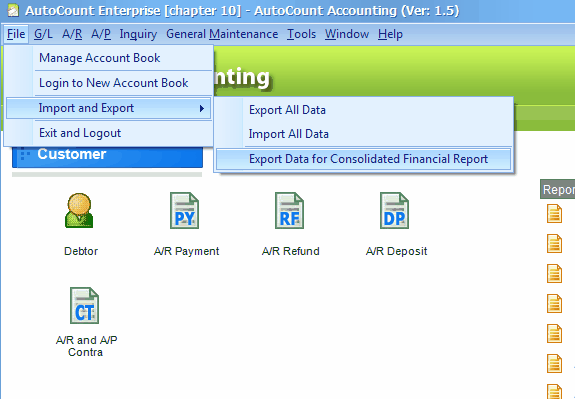Open the A/R Payment icon

(x=184, y=211)
